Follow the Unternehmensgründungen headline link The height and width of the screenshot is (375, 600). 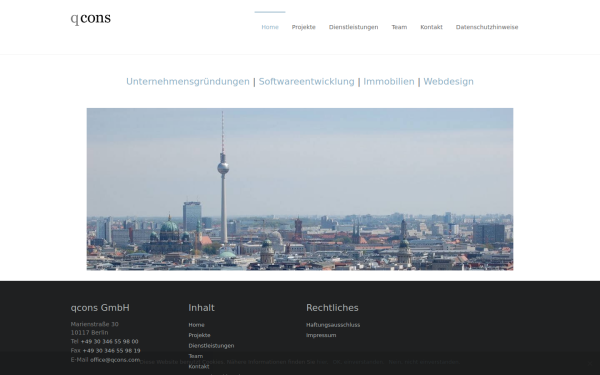[188, 82]
